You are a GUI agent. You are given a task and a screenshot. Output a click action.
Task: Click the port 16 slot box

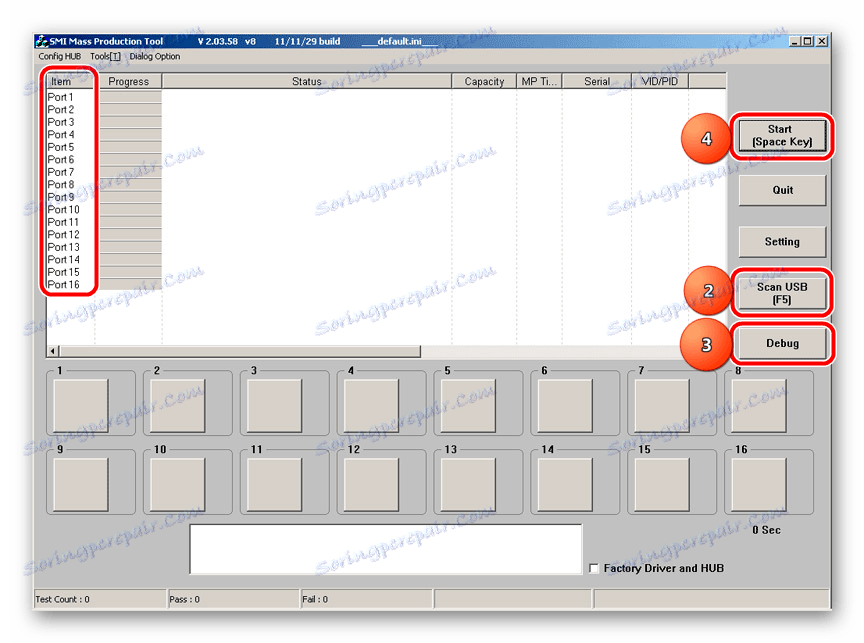[x=759, y=484]
